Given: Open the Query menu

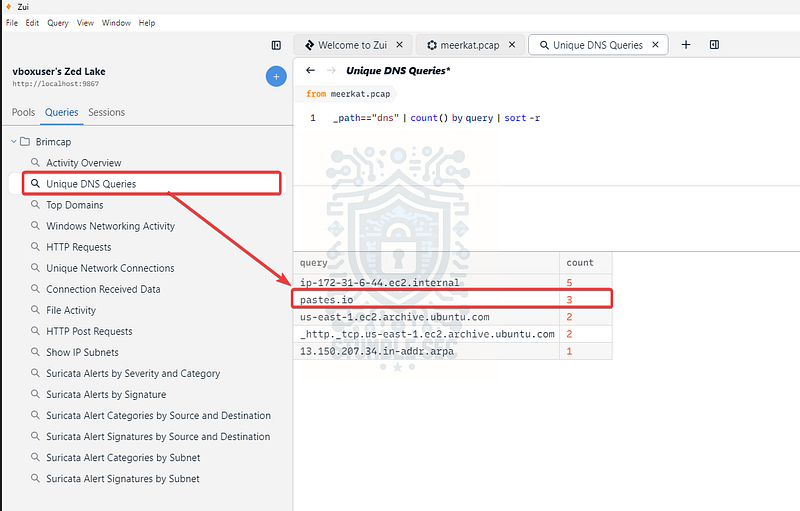Looking at the screenshot, I should pos(58,23).
